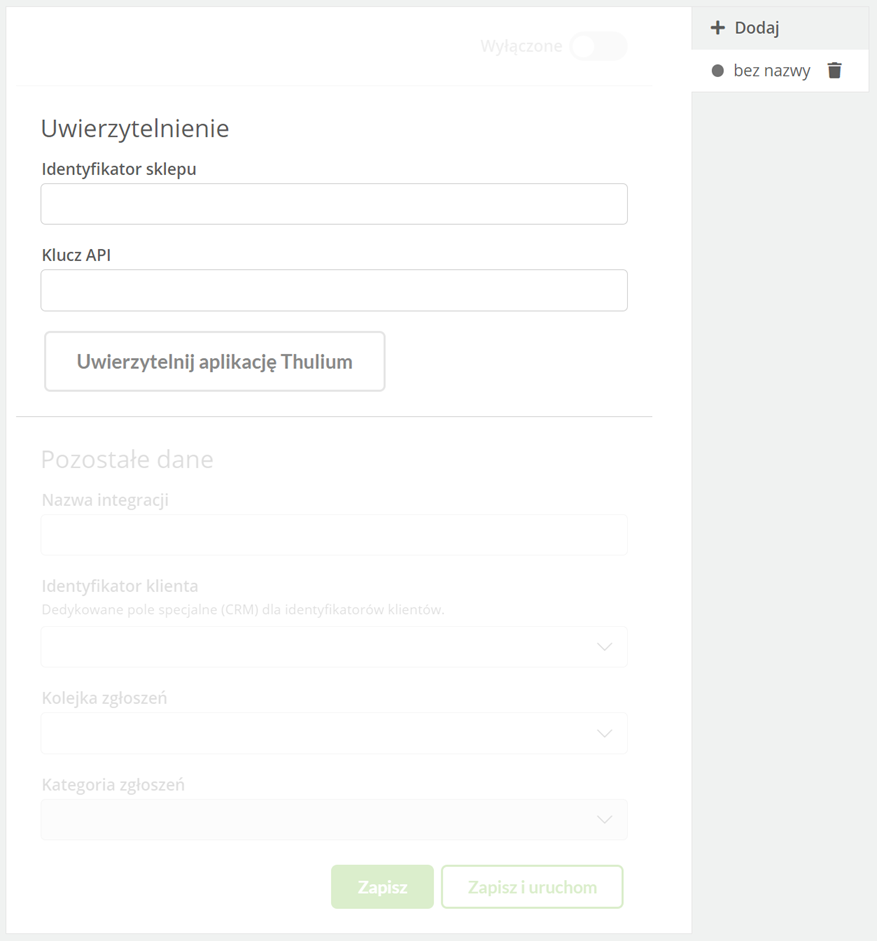
Task: Click the 'Zapisz i uruchom' button
Action: pos(532,886)
